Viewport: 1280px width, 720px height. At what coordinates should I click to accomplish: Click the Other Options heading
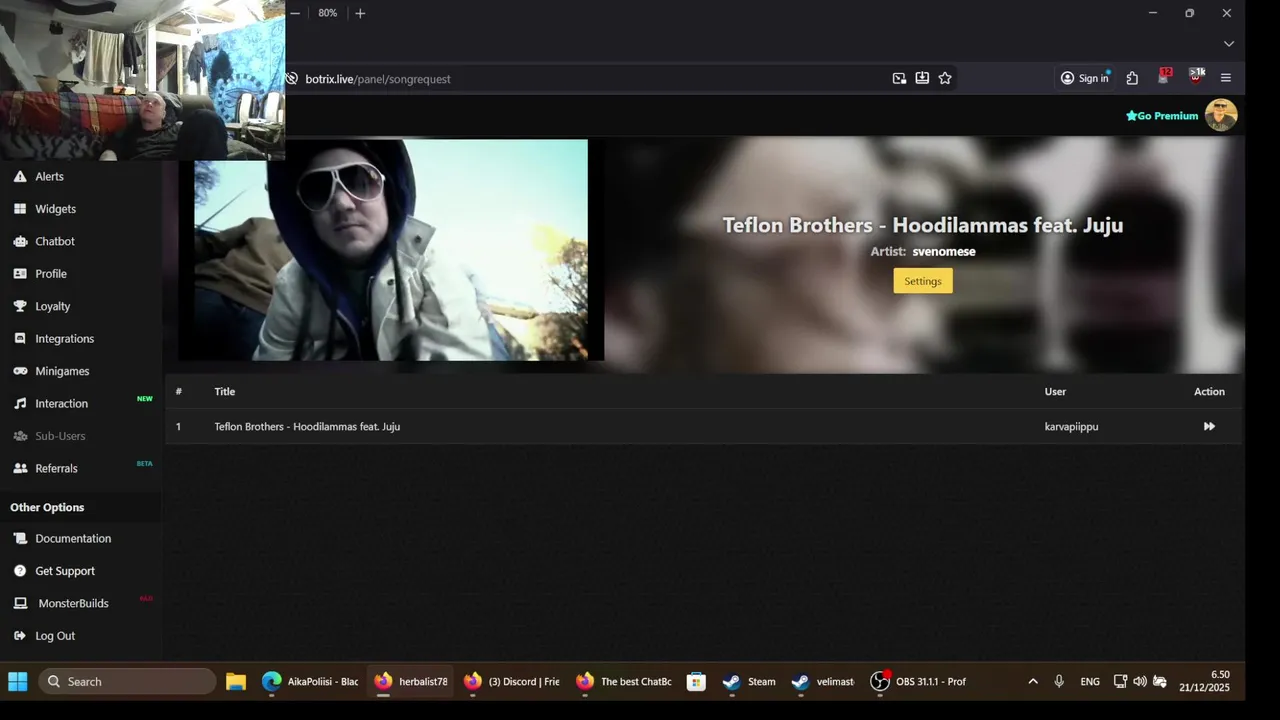[x=47, y=508]
